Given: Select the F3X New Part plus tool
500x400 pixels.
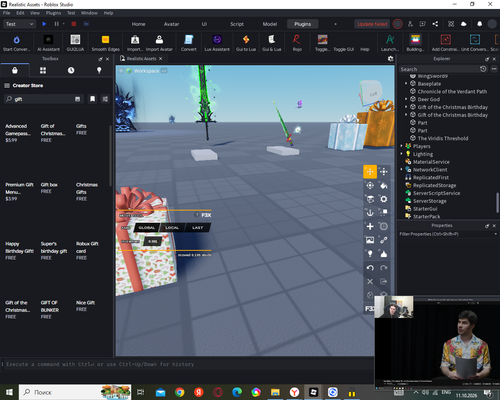Looking at the screenshot, I should click(x=370, y=226).
